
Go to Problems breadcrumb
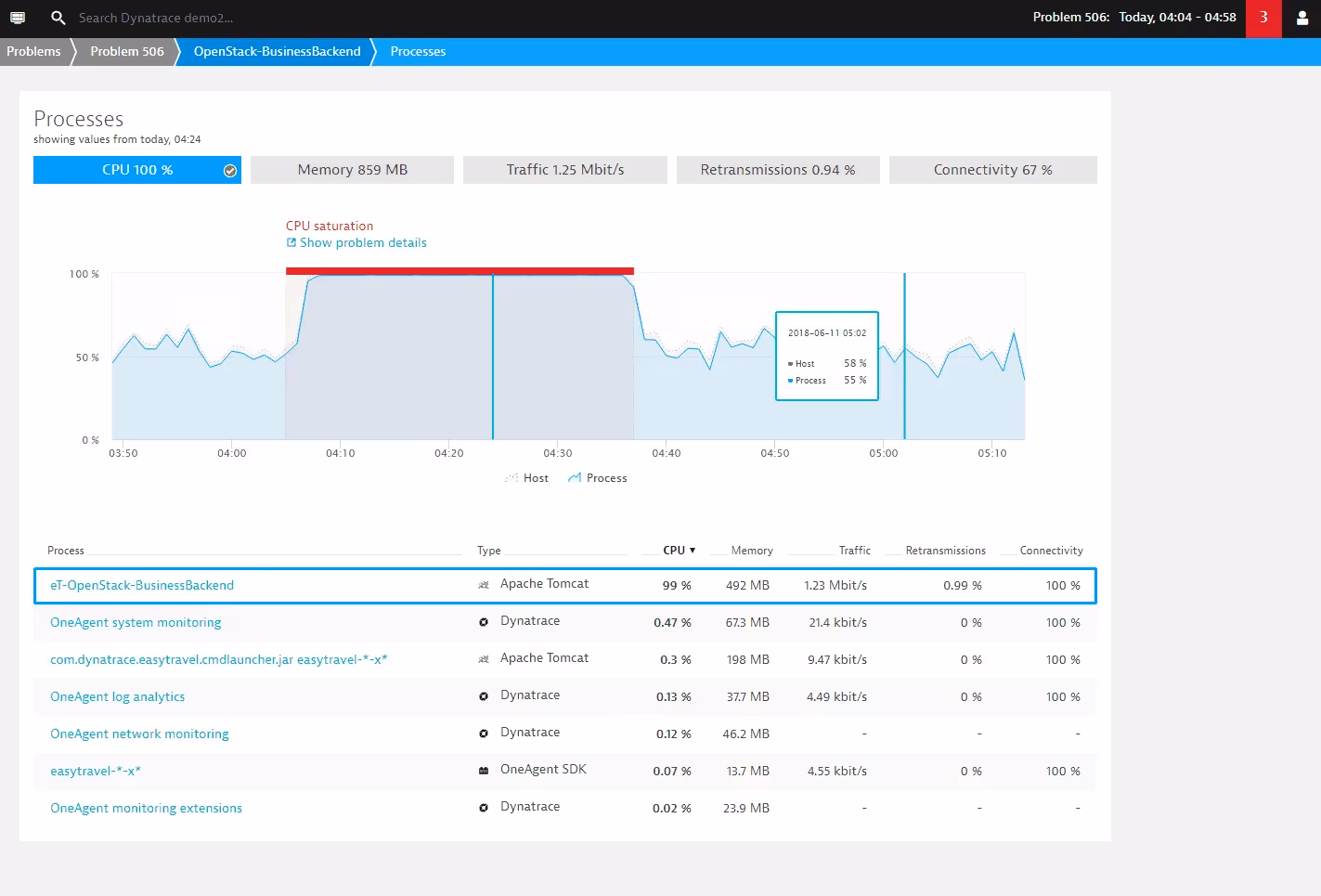(x=33, y=52)
